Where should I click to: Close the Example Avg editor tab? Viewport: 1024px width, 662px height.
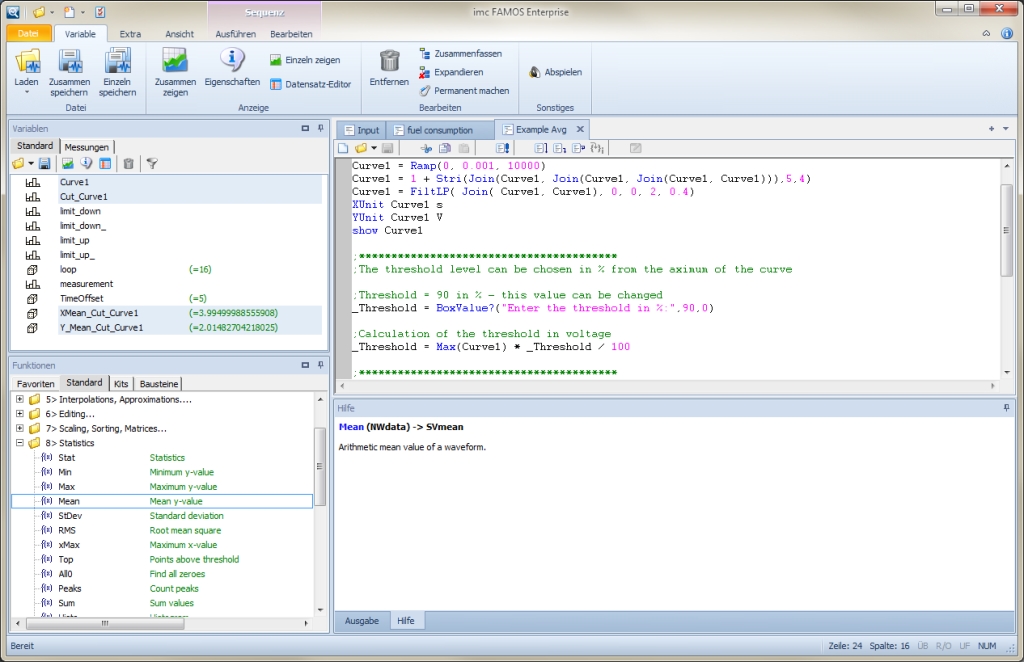click(x=580, y=130)
